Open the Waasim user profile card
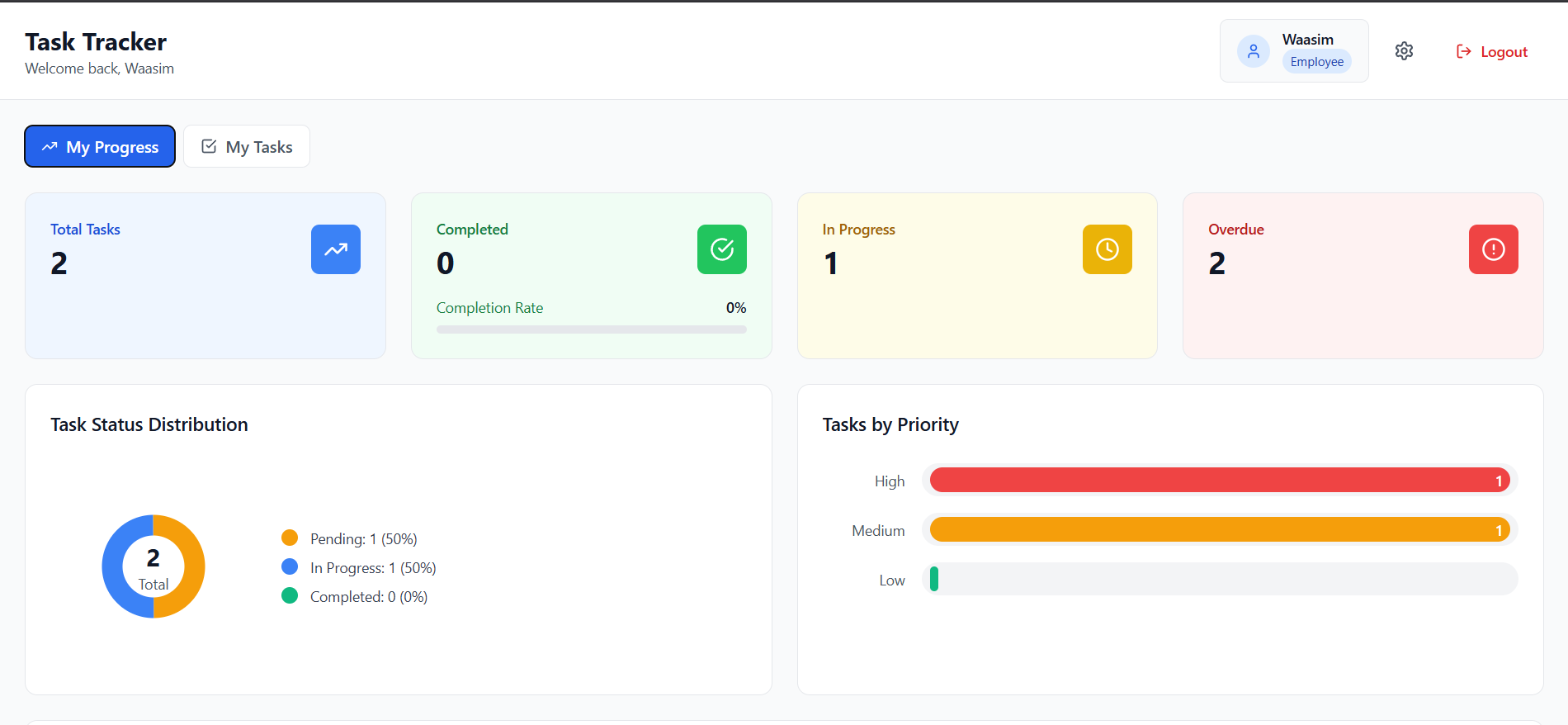The height and width of the screenshot is (725, 1568). (1294, 51)
